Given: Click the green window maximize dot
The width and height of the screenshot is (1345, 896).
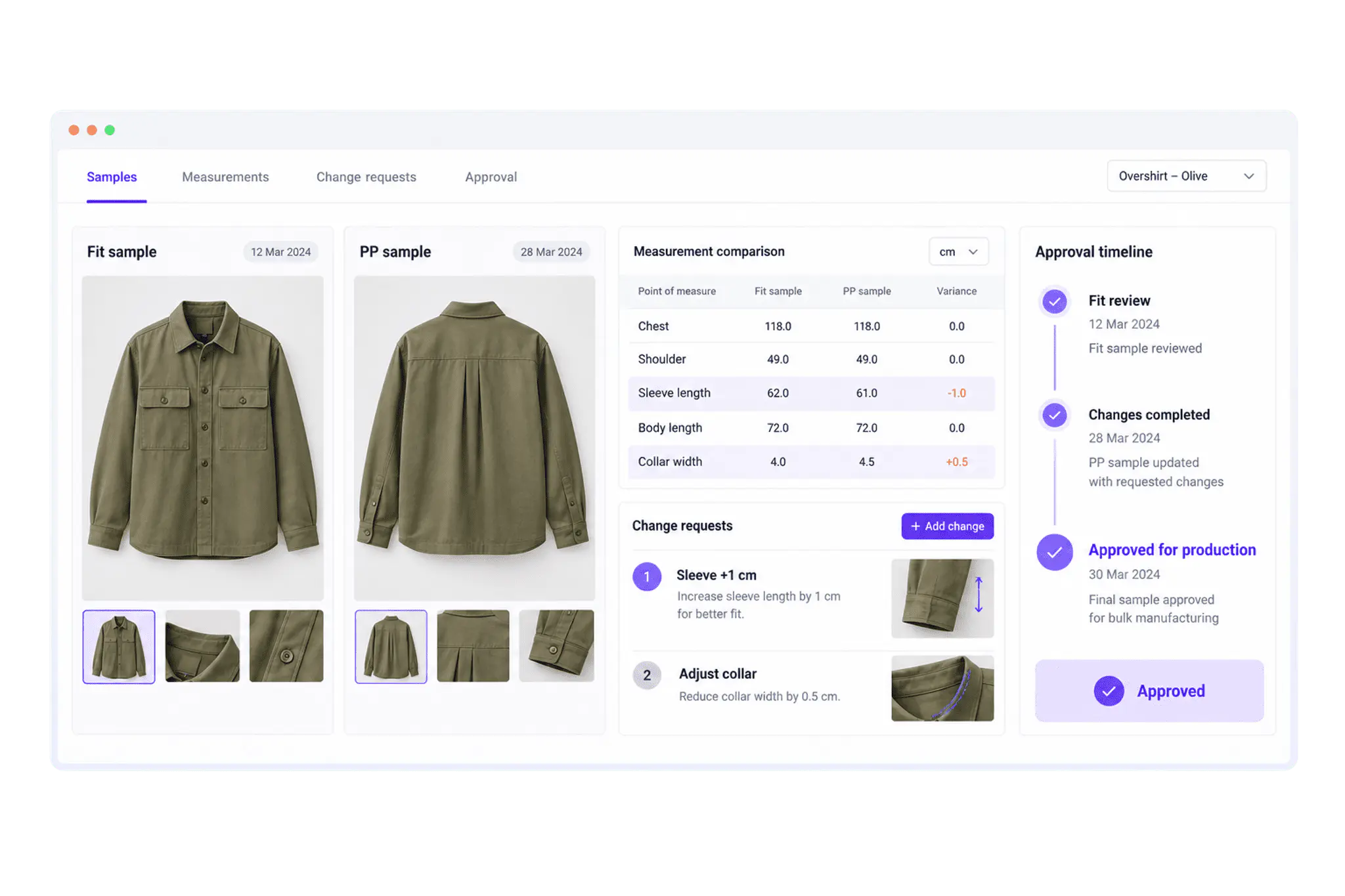Looking at the screenshot, I should coord(110,130).
